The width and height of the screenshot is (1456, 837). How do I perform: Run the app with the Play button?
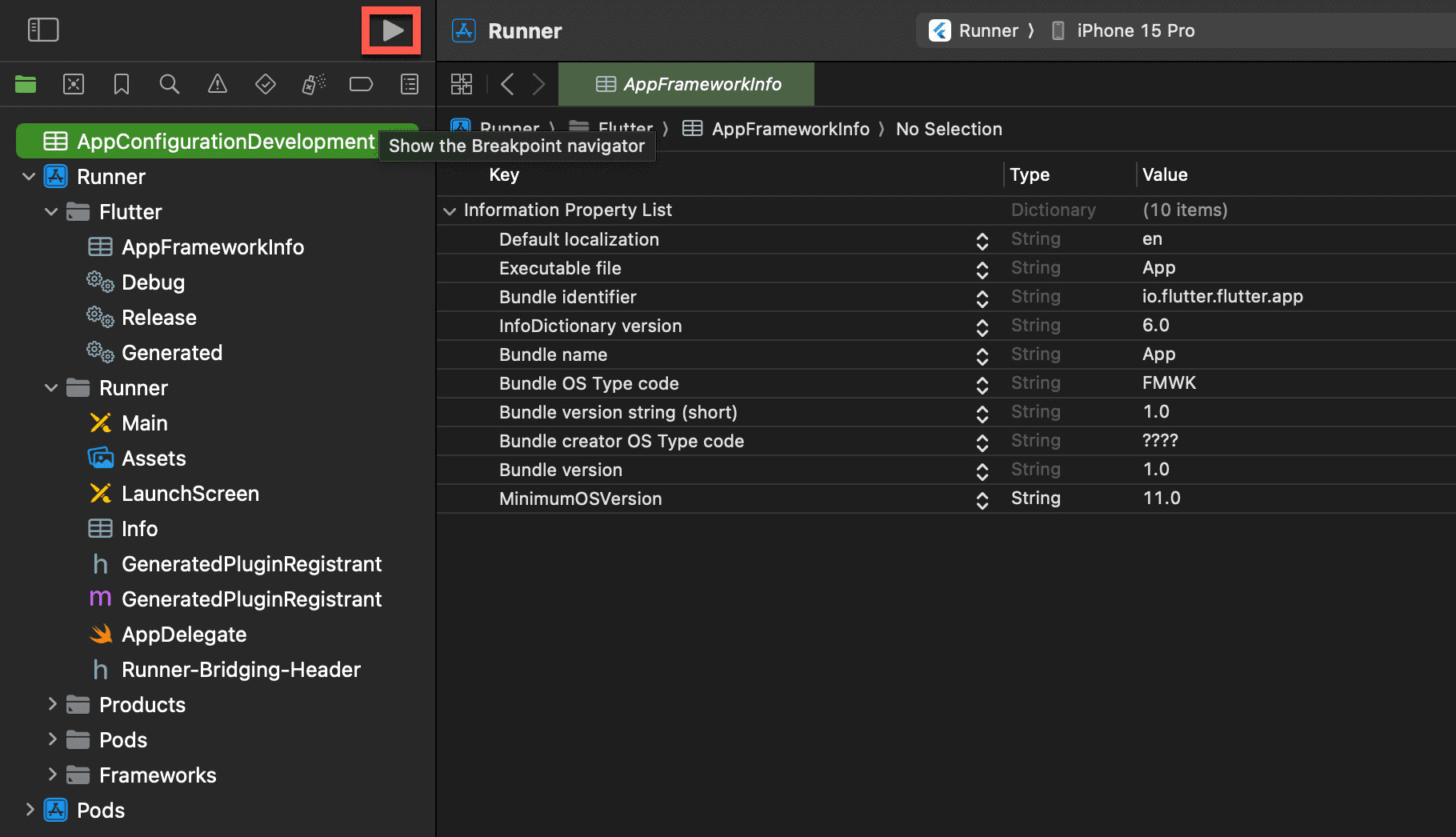click(x=392, y=30)
